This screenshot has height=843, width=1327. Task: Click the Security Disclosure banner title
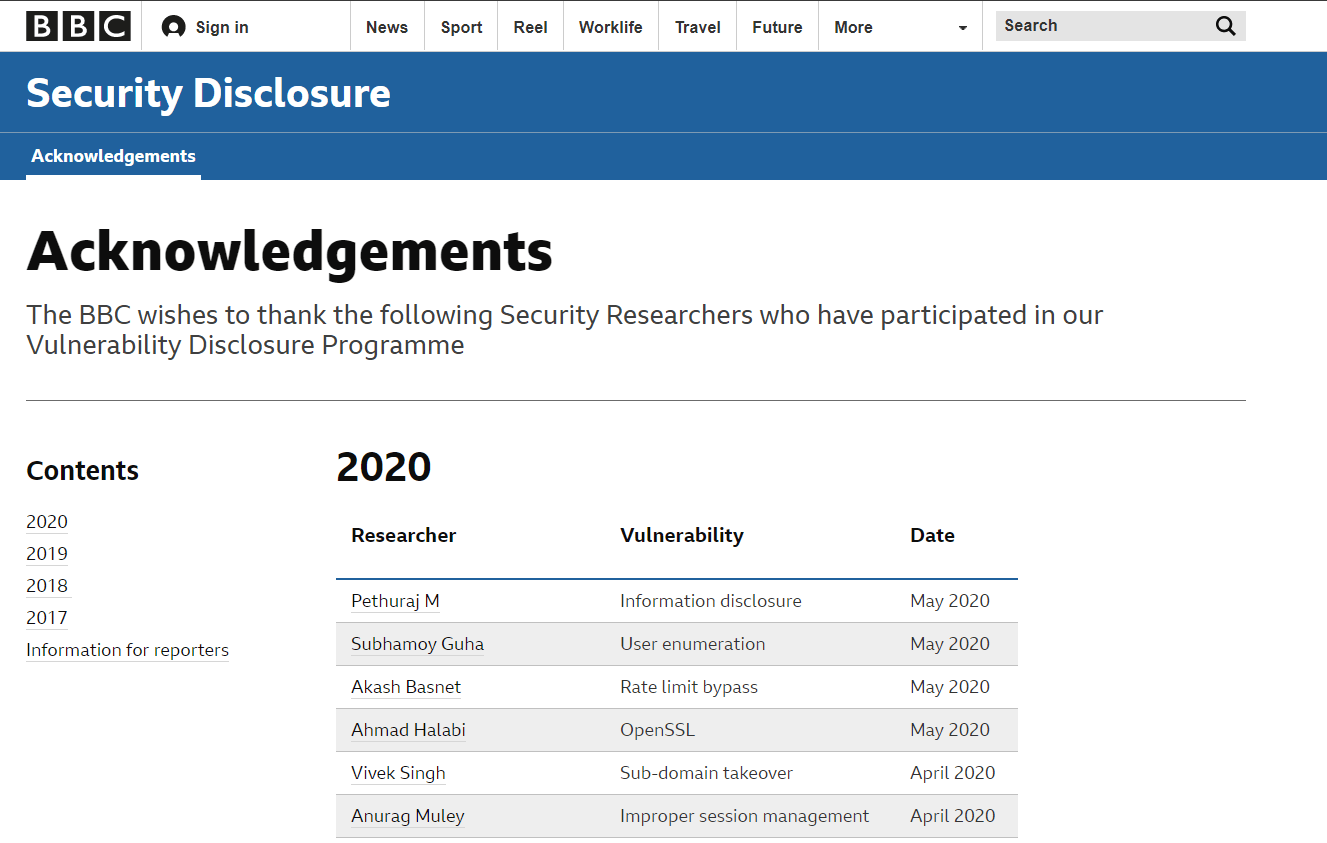click(208, 93)
